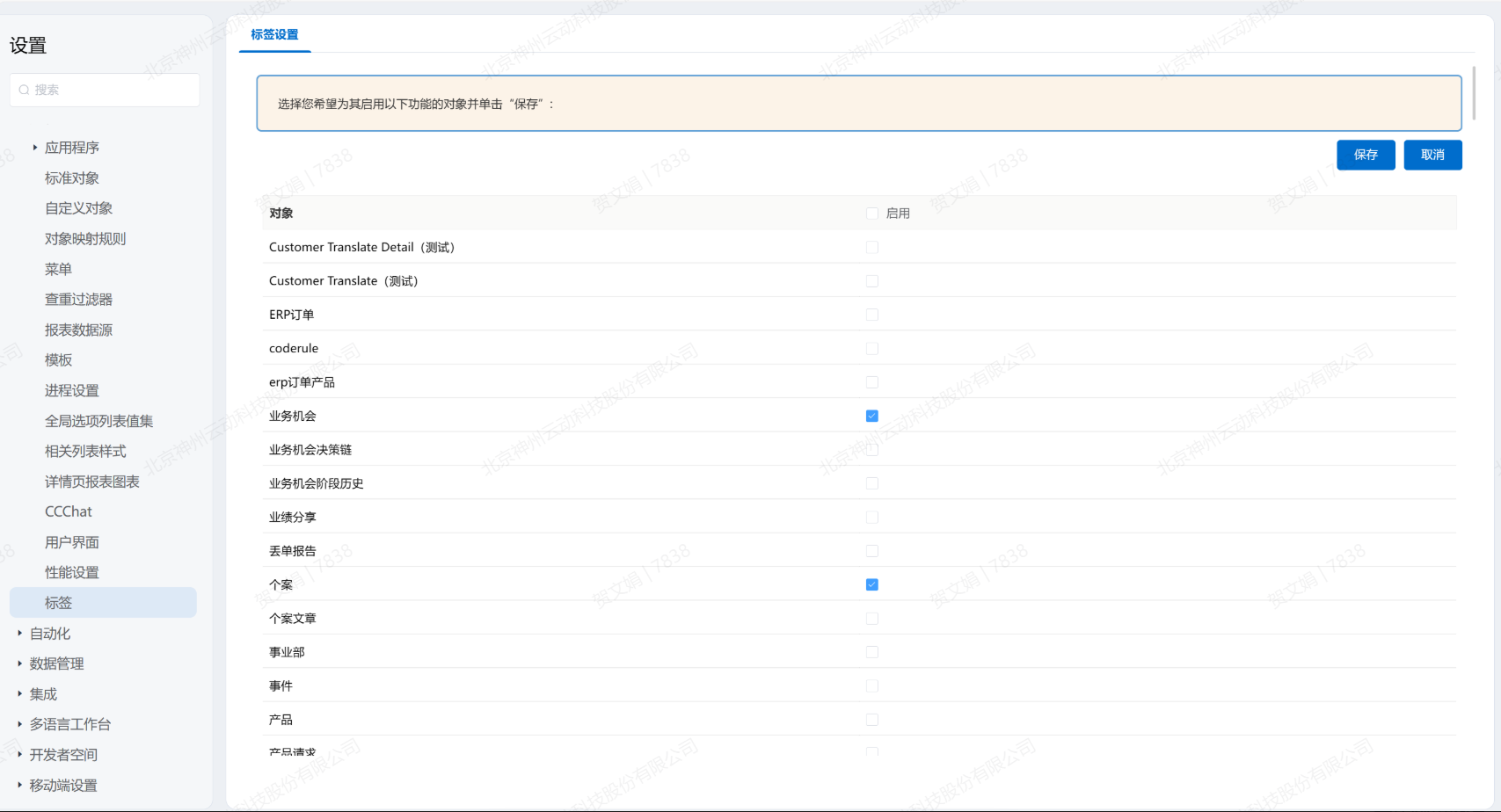Open 全局选项列表值集 settings page
This screenshot has width=1501, height=812.
(98, 421)
